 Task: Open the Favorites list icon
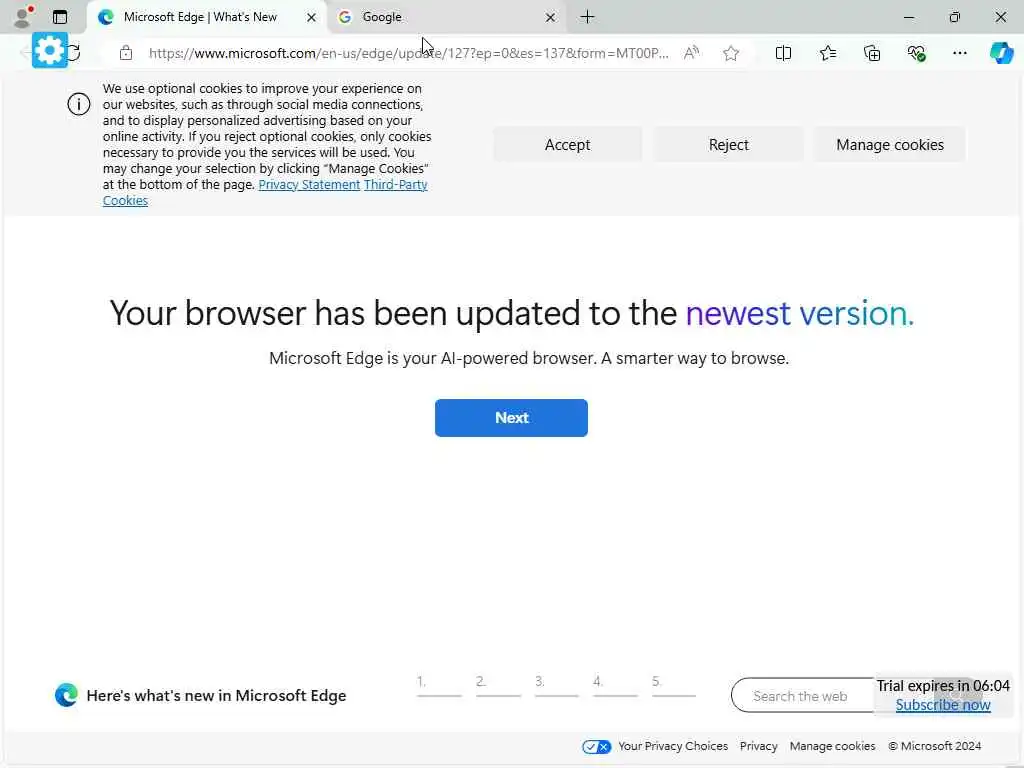coord(827,53)
